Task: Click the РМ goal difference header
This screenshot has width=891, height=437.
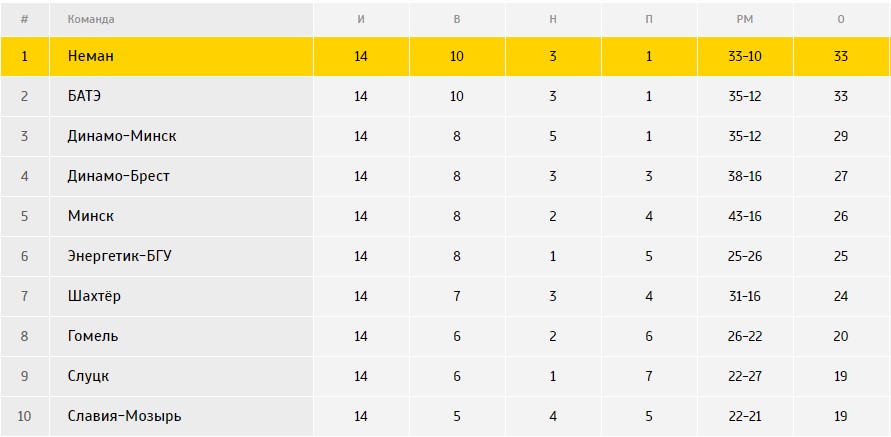Action: [745, 19]
